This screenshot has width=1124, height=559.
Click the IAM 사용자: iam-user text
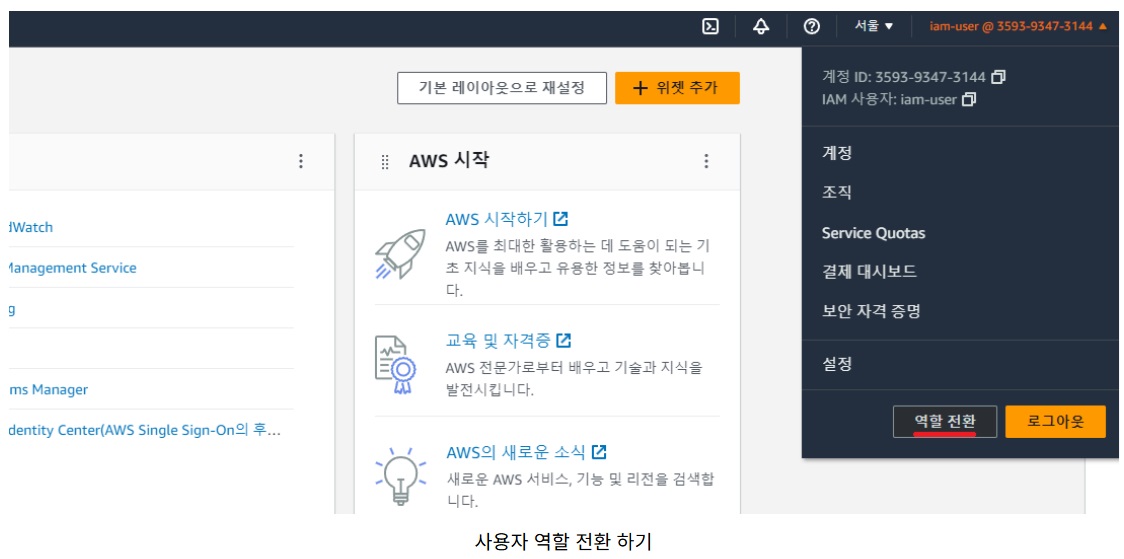coord(889,100)
